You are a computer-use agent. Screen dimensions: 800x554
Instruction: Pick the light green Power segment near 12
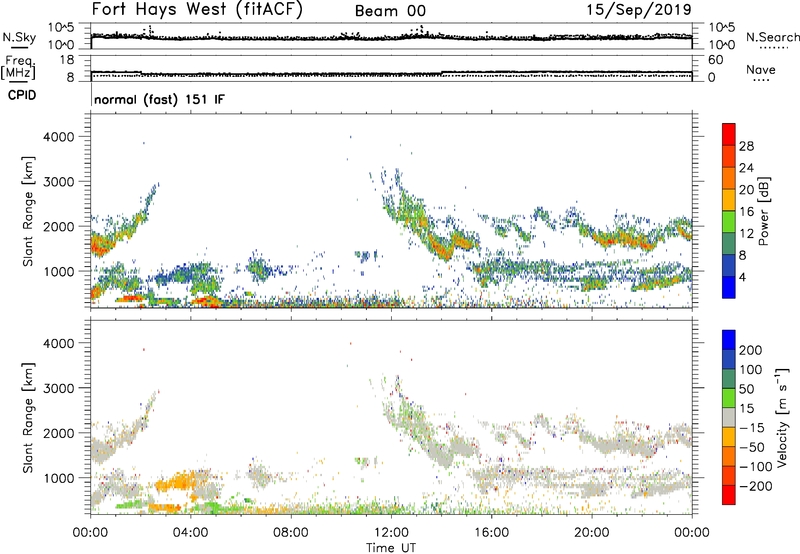[x=729, y=222]
